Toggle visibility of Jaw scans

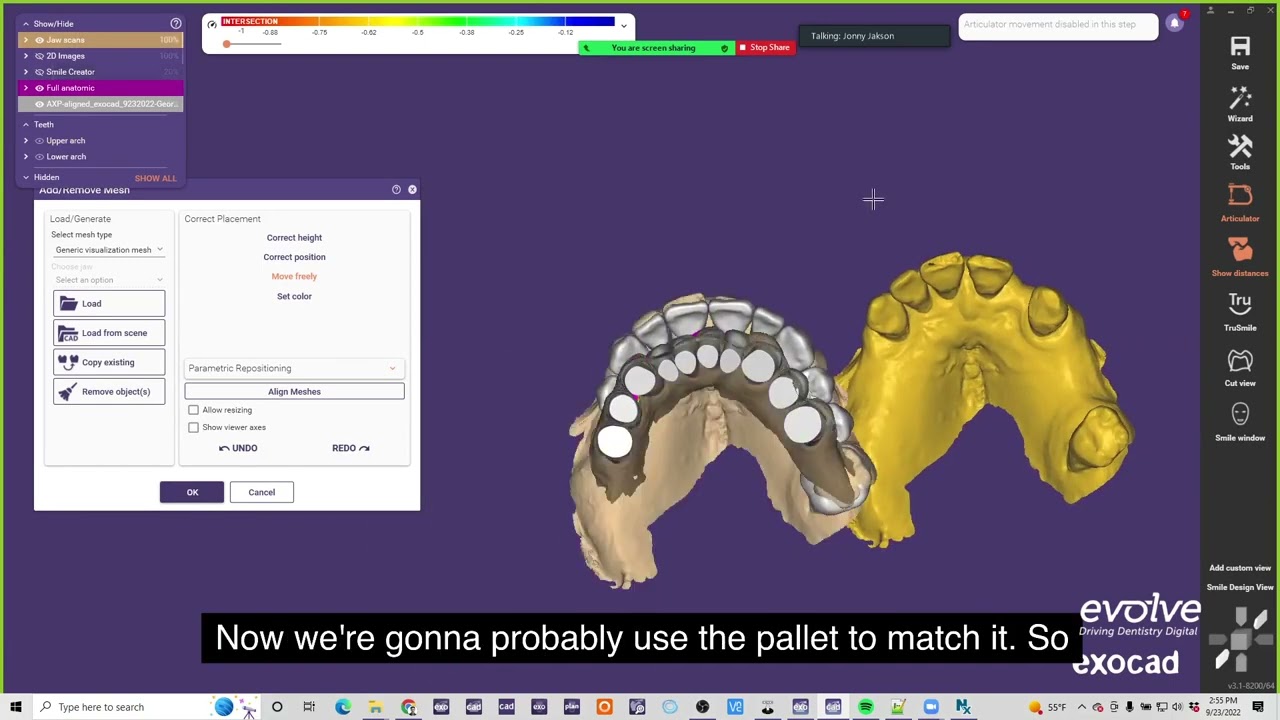pyautogui.click(x=39, y=40)
